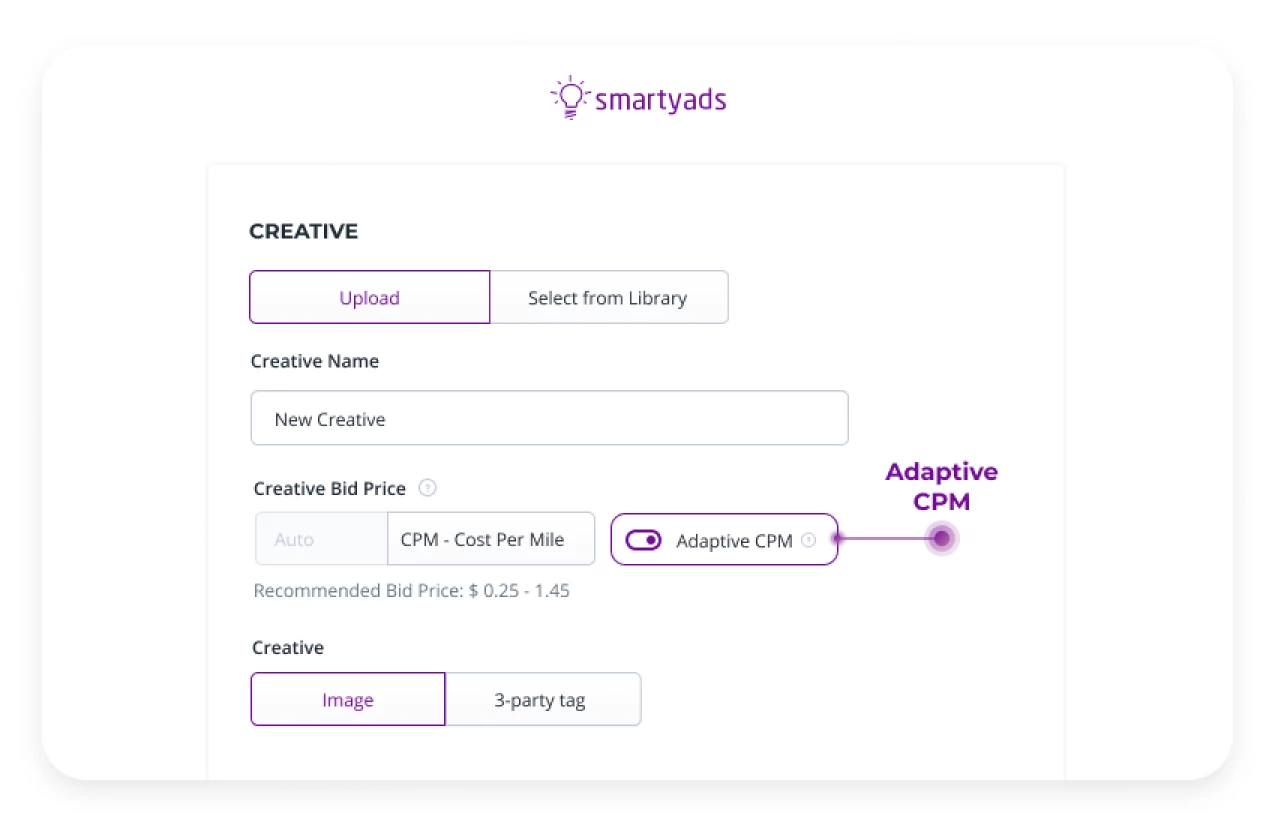This screenshot has width=1275, height=825.
Task: Open the CPM - Cost Per Mile dropdown
Action: click(490, 540)
